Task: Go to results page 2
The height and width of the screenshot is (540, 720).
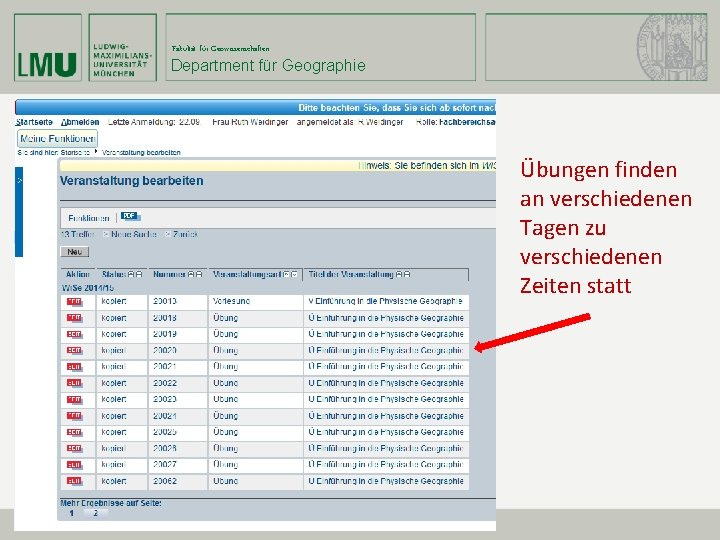Action: click(96, 513)
